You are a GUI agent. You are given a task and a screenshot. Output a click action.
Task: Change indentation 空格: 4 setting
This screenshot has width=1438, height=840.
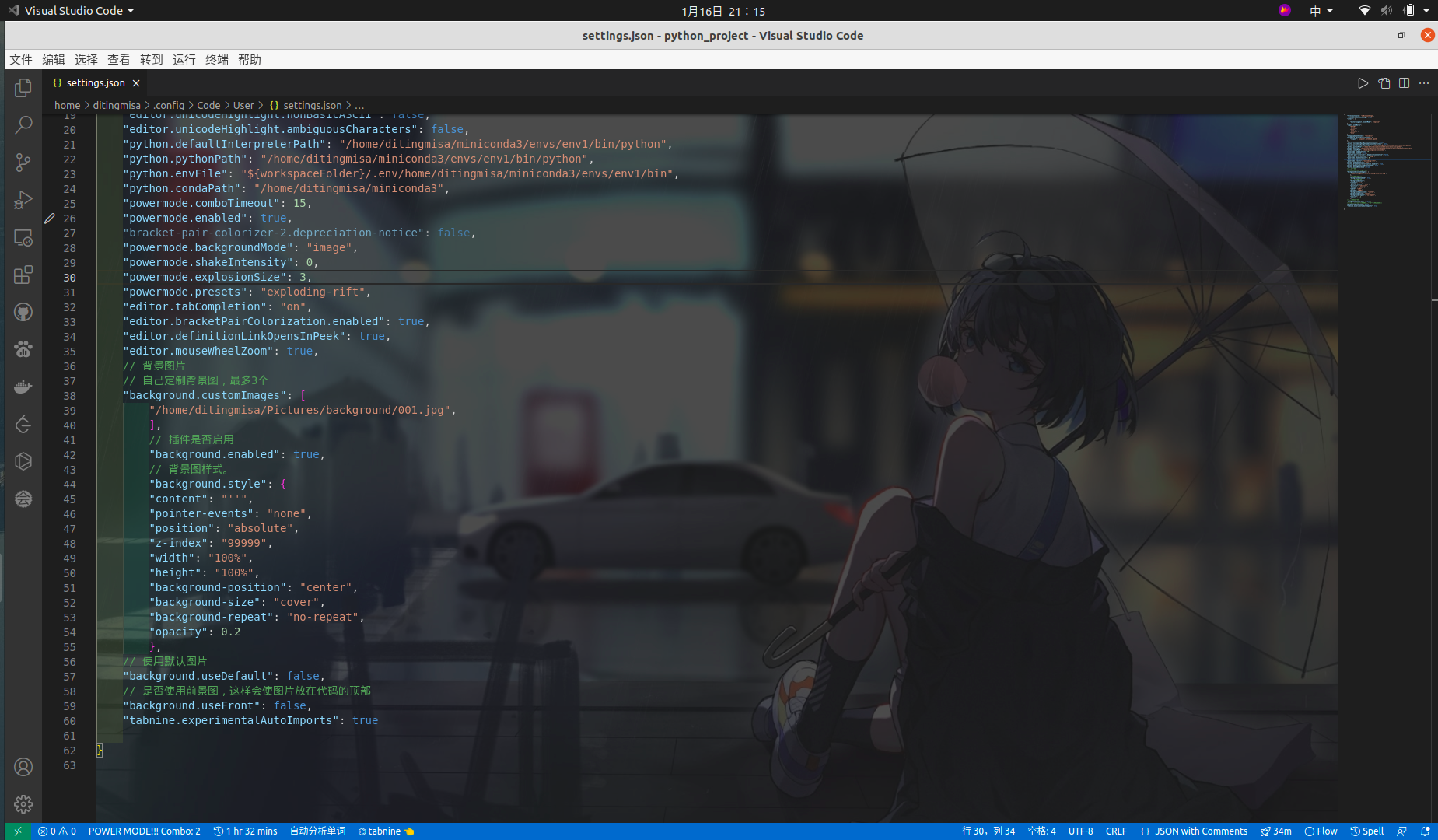pos(1041,831)
